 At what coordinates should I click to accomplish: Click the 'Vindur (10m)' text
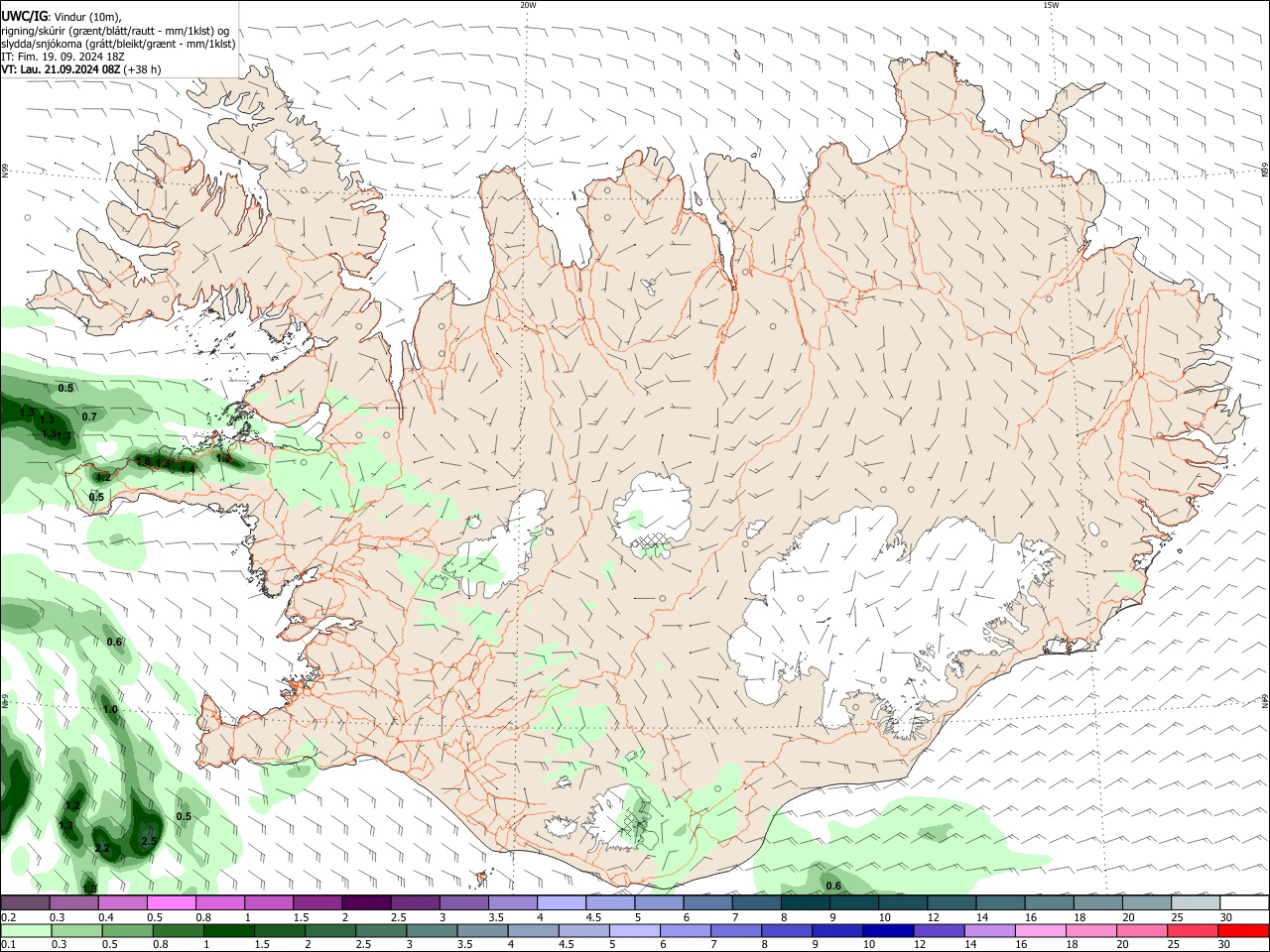pyautogui.click(x=87, y=17)
